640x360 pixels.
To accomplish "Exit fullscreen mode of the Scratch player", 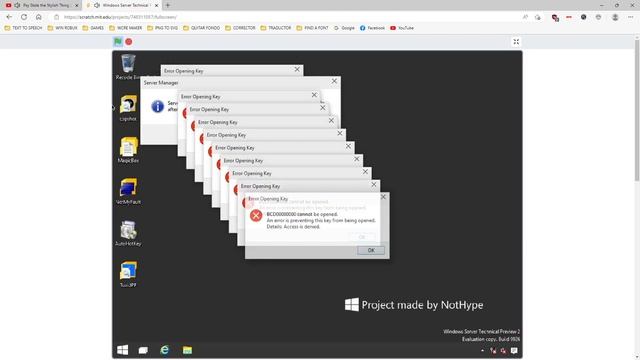I will point(516,42).
